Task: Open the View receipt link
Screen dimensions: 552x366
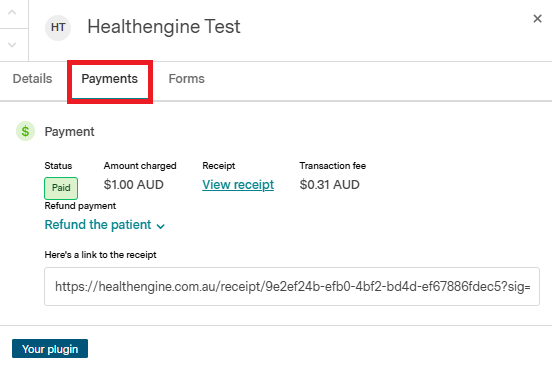Action: coord(238,184)
